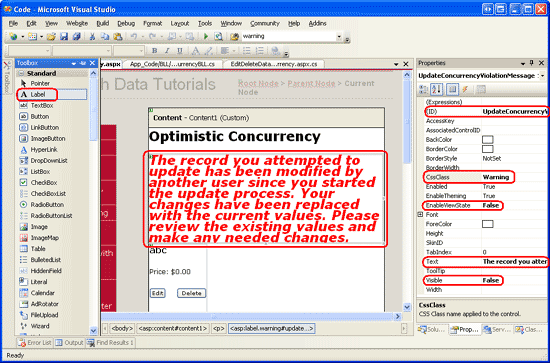Viewport: 550px width, 363px height.
Task: Click the Delete button in the designer
Action: coord(192,293)
